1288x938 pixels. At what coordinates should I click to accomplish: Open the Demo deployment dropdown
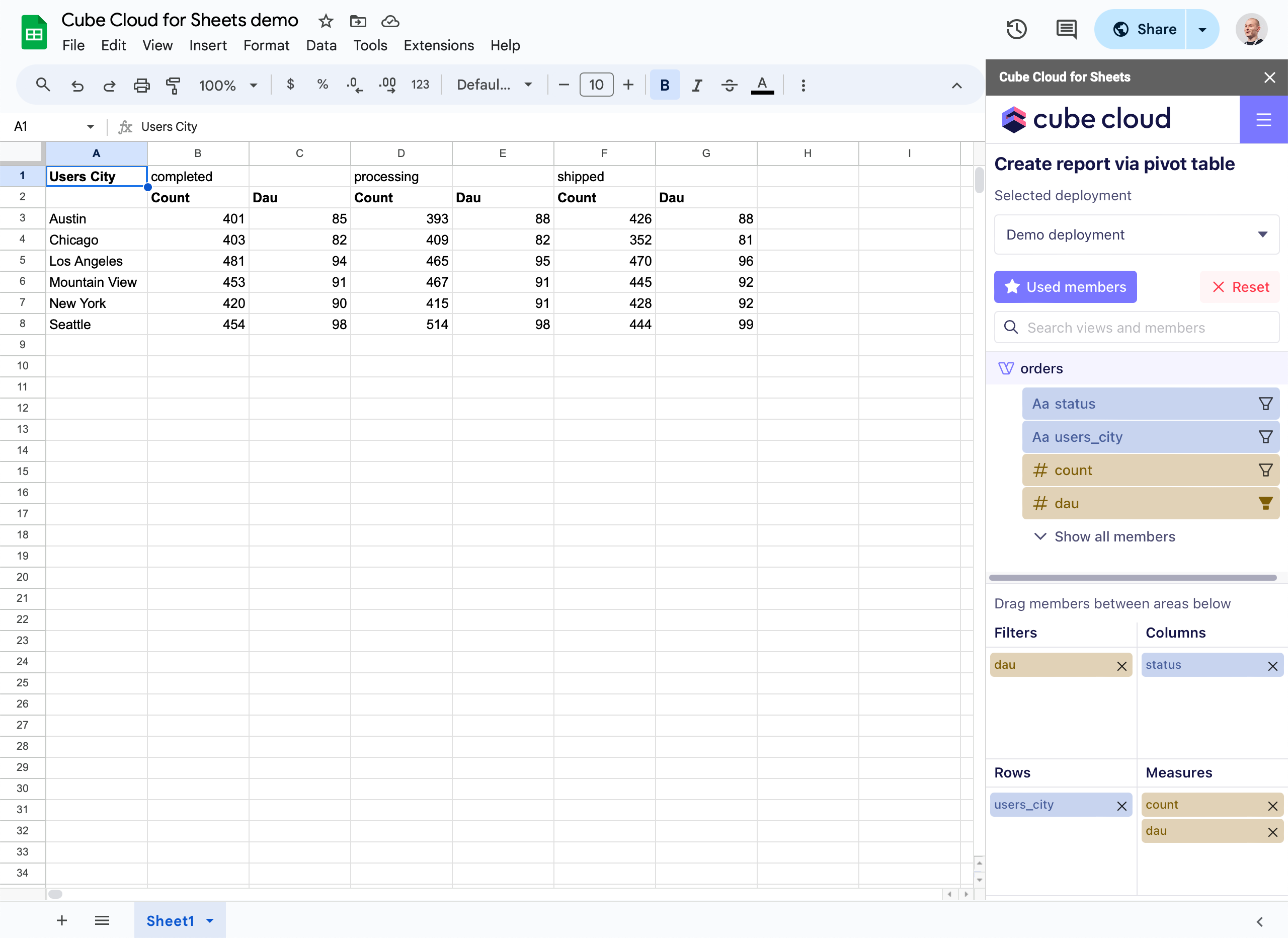point(1136,234)
